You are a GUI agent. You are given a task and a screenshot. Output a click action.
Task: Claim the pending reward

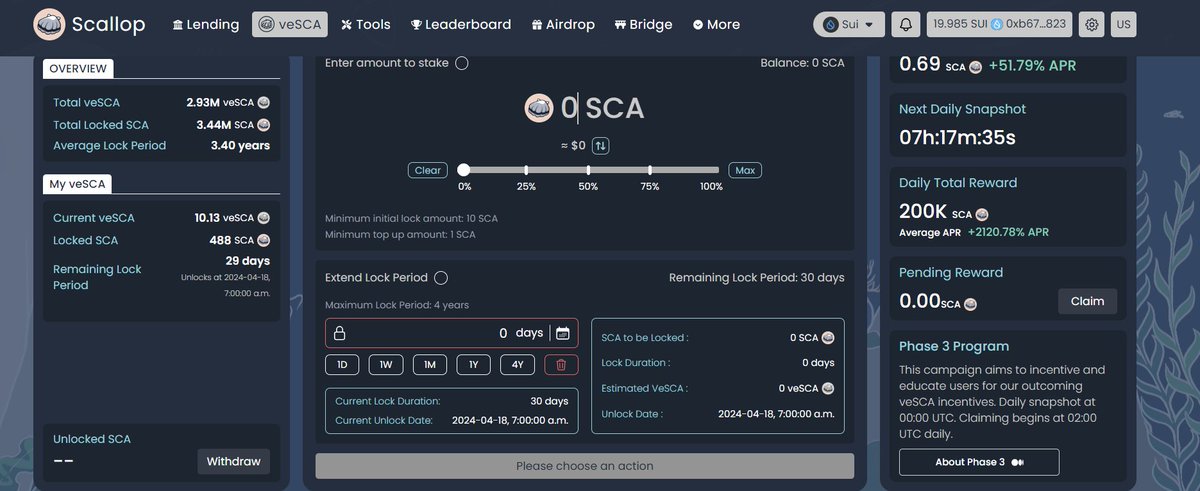(x=1087, y=301)
